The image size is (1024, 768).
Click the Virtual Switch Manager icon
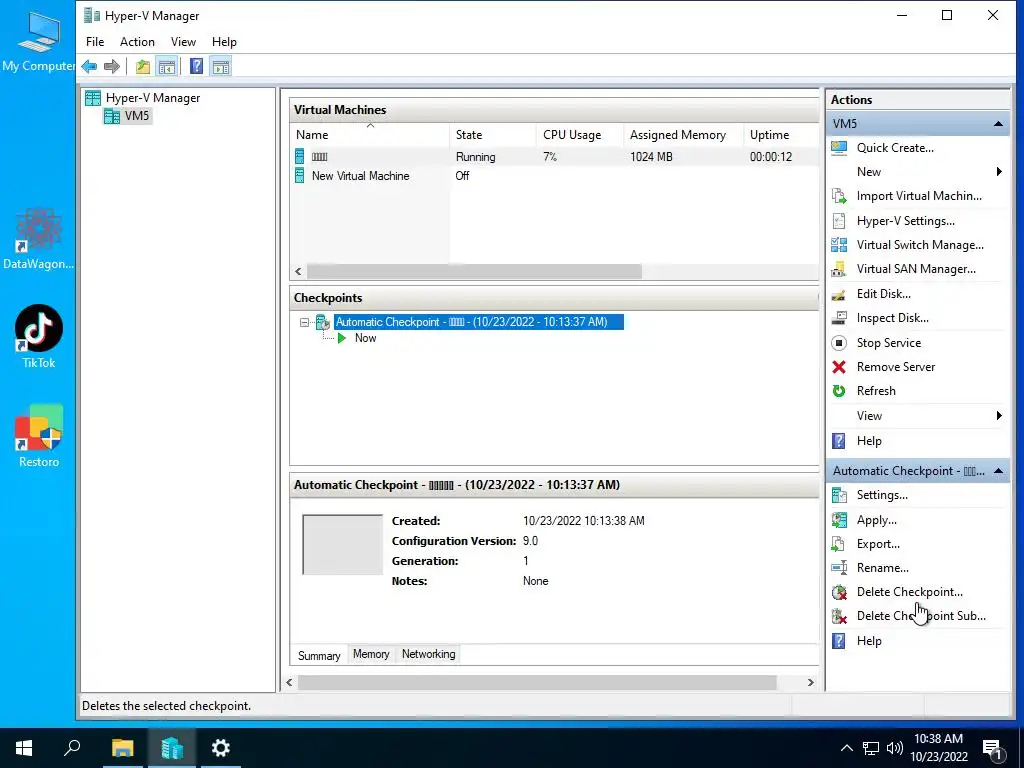839,245
